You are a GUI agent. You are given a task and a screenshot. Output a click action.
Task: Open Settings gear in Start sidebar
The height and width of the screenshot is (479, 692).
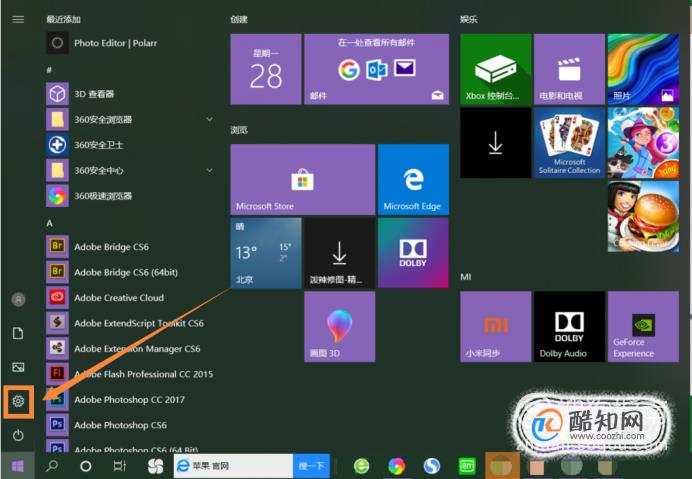(18, 401)
